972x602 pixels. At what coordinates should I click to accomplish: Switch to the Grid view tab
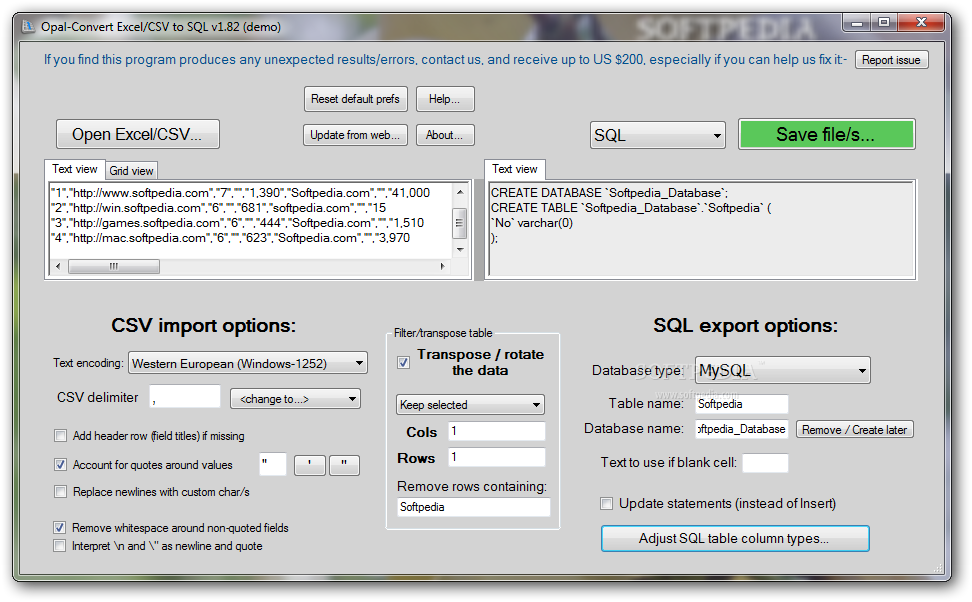click(x=131, y=170)
